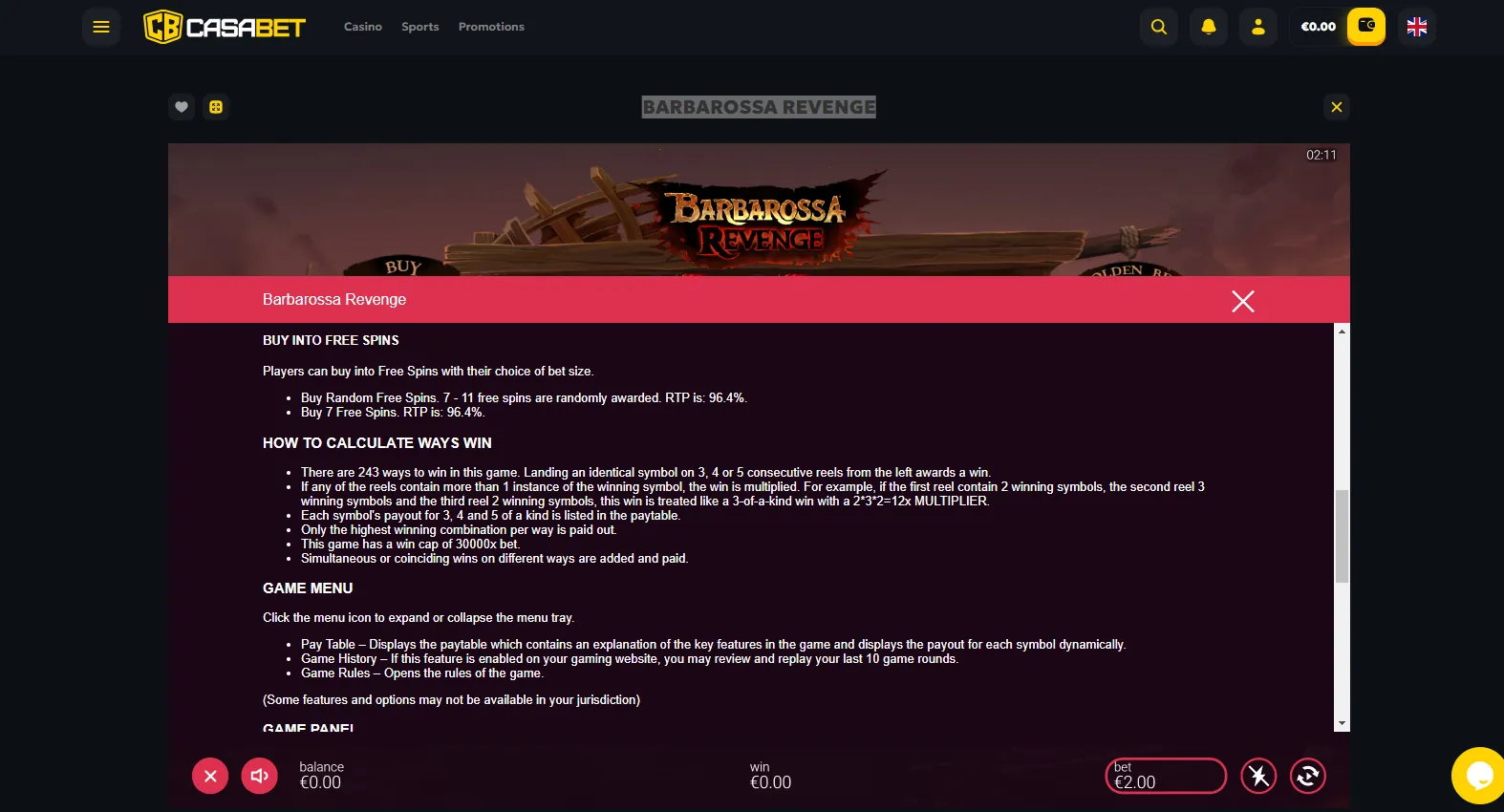Open the Sports section
This screenshot has height=812, width=1504.
pos(420,27)
